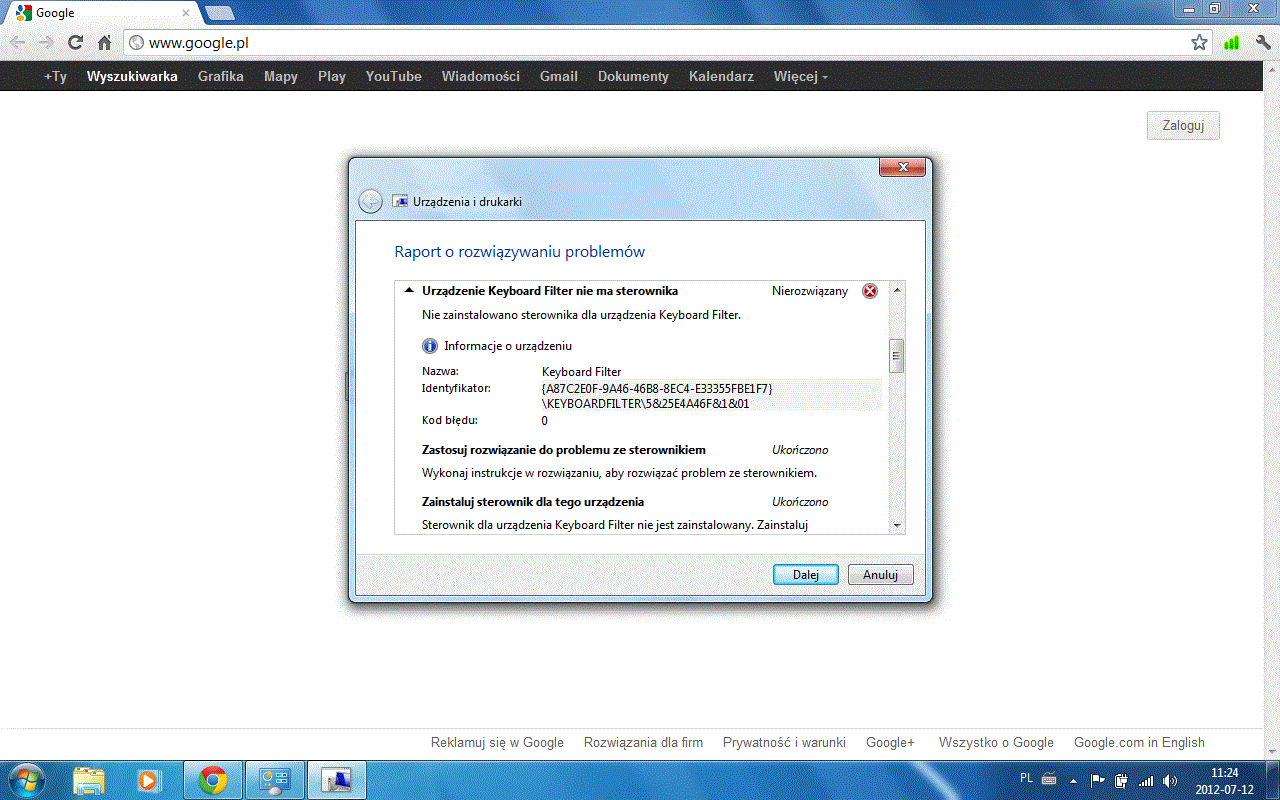Open Gmail in Google bar
The image size is (1280, 800).
tap(559, 76)
